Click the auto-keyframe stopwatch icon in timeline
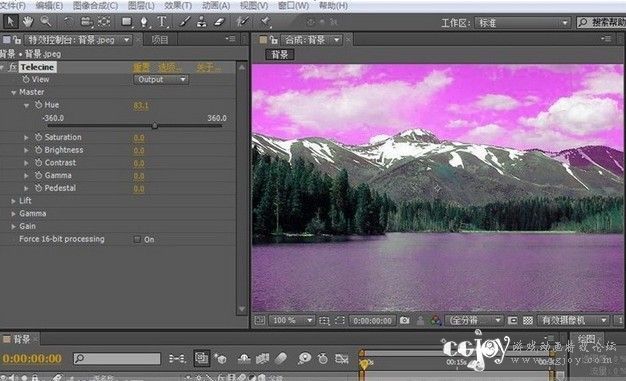 [323, 358]
